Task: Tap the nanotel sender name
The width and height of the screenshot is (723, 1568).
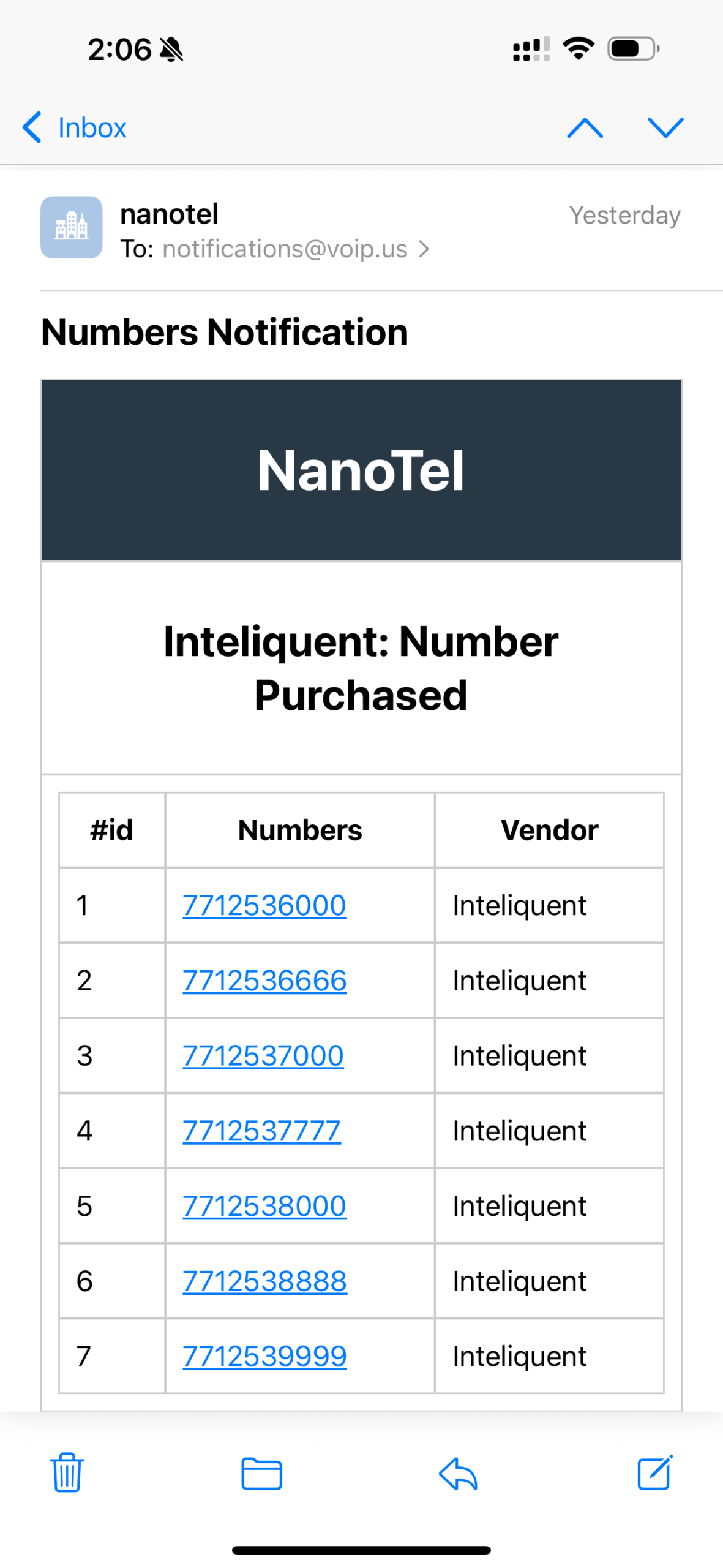Action: point(169,214)
